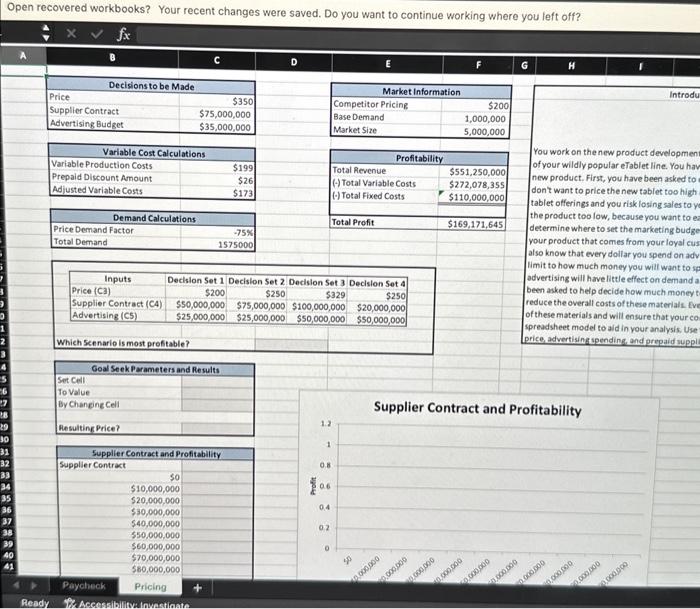Image resolution: width=700 pixels, height=609 pixels.
Task: Select the Price value $350 cell
Action: tap(217, 101)
